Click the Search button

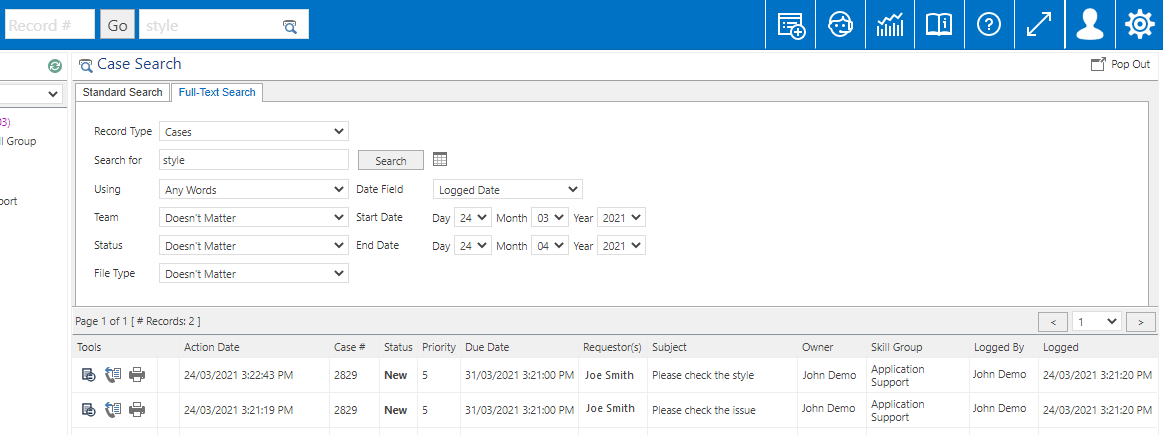click(391, 160)
